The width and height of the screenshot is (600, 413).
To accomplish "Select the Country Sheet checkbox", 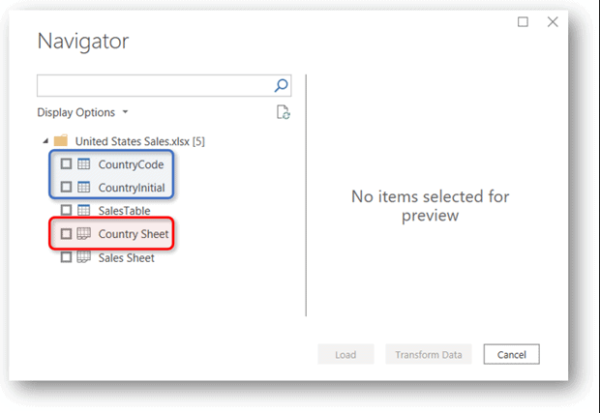I will click(x=66, y=234).
